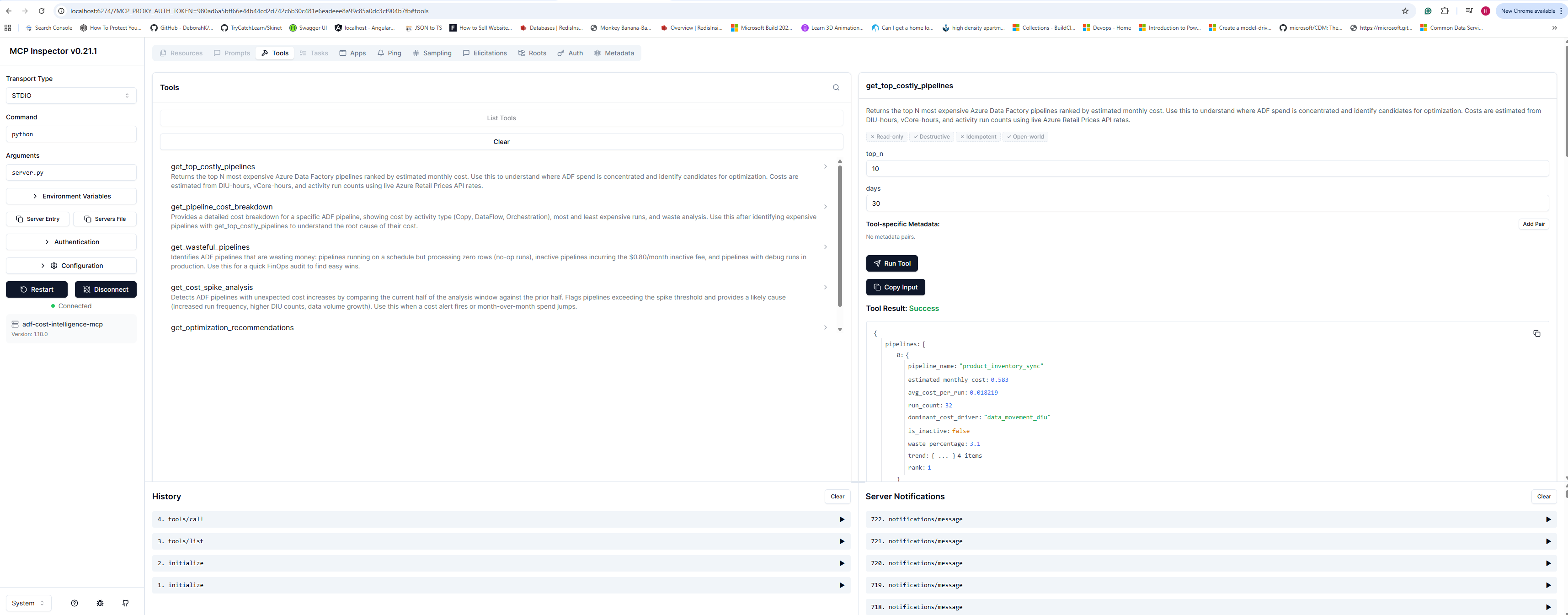This screenshot has height=615, width=1568.
Task: Open Chrome media control icon
Action: (1469, 11)
